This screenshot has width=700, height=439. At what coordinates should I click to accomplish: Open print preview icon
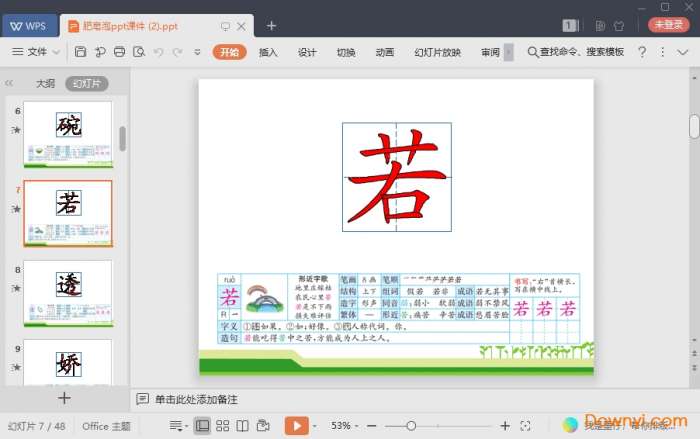139,52
